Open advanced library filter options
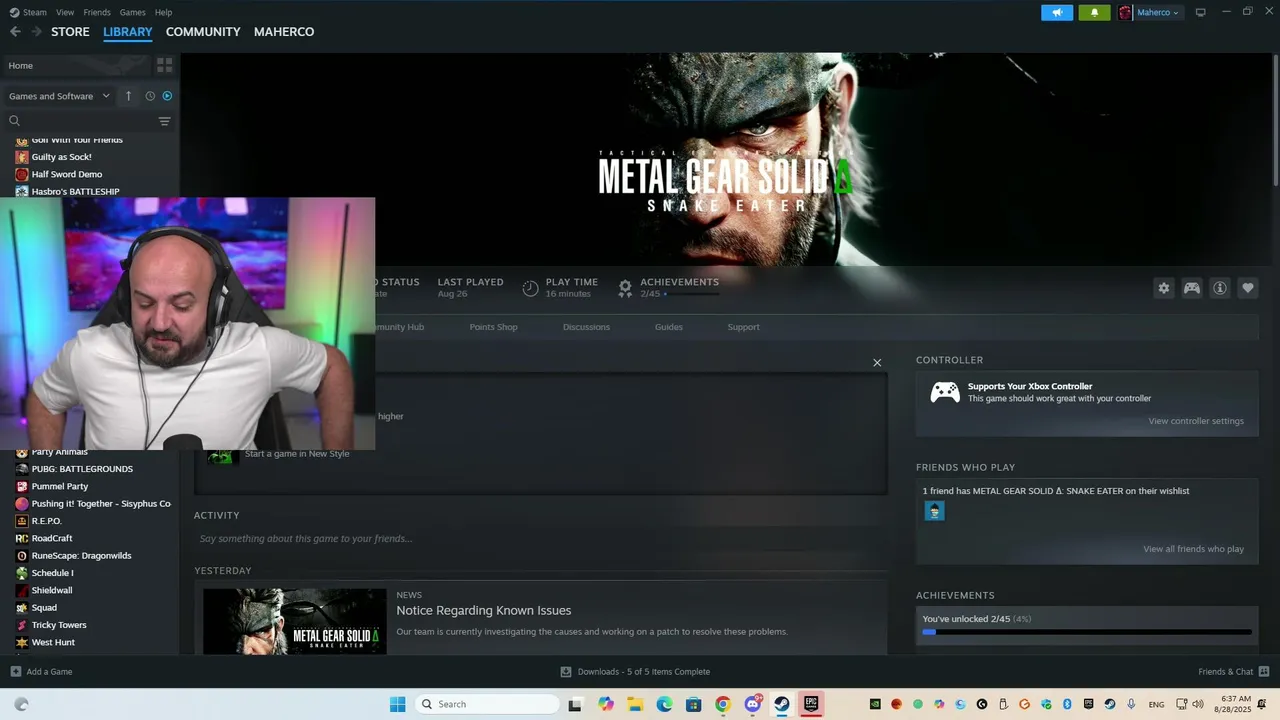The height and width of the screenshot is (720, 1280). pyautogui.click(x=165, y=121)
